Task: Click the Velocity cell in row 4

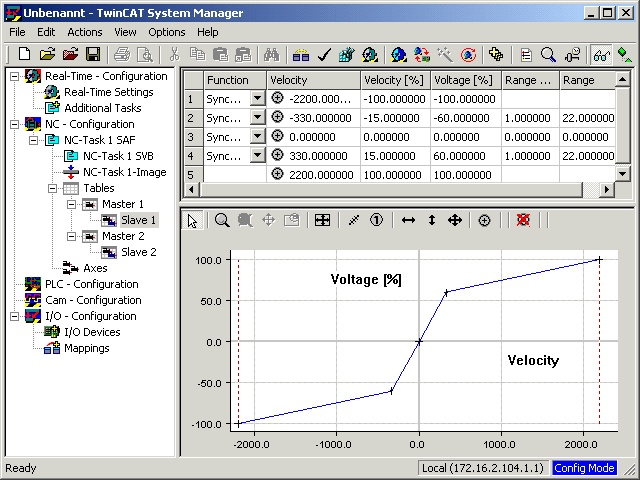Action: (313, 156)
